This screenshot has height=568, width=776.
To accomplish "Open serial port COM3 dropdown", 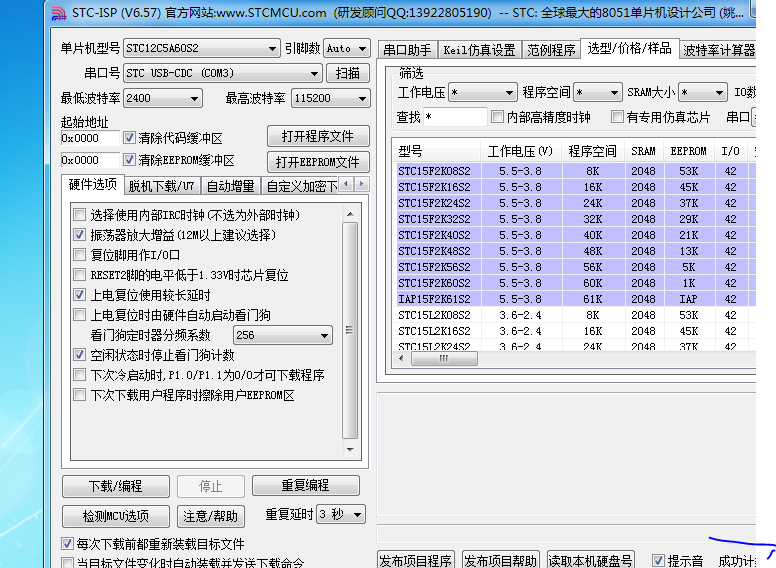I will click(x=223, y=73).
